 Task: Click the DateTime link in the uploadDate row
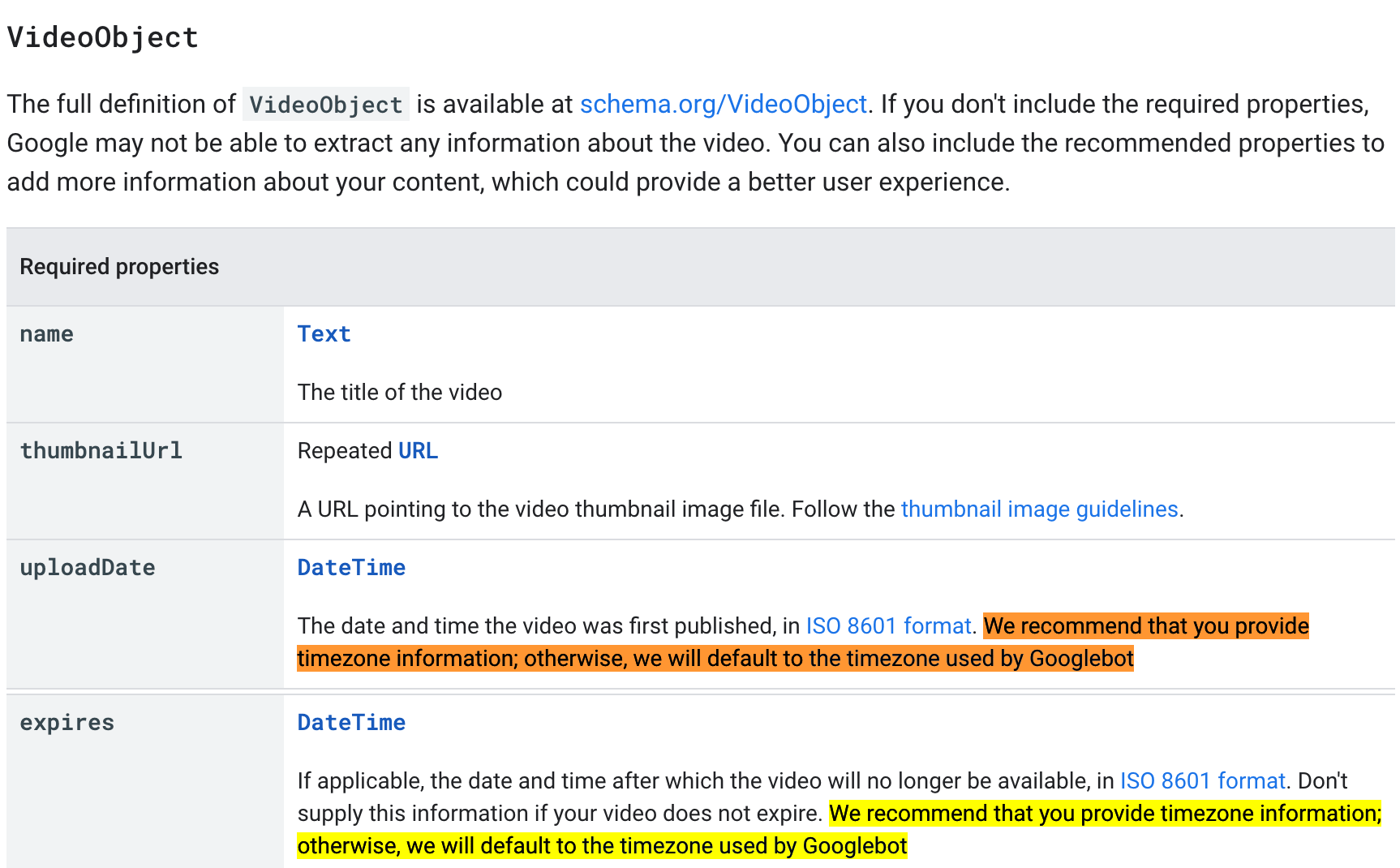click(351, 568)
